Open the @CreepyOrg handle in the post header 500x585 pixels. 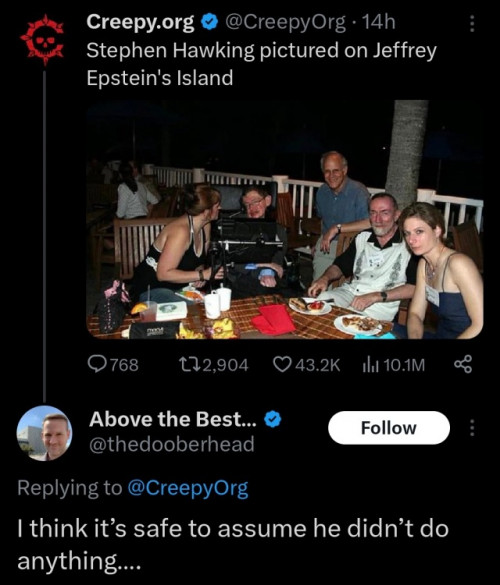coord(285,22)
